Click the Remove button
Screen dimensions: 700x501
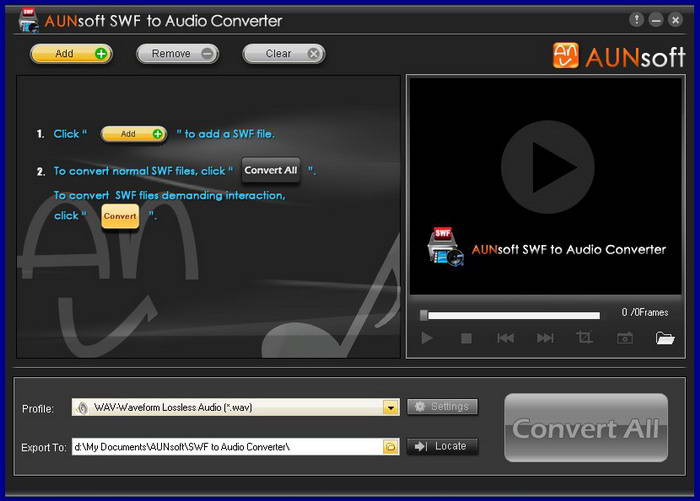[177, 54]
